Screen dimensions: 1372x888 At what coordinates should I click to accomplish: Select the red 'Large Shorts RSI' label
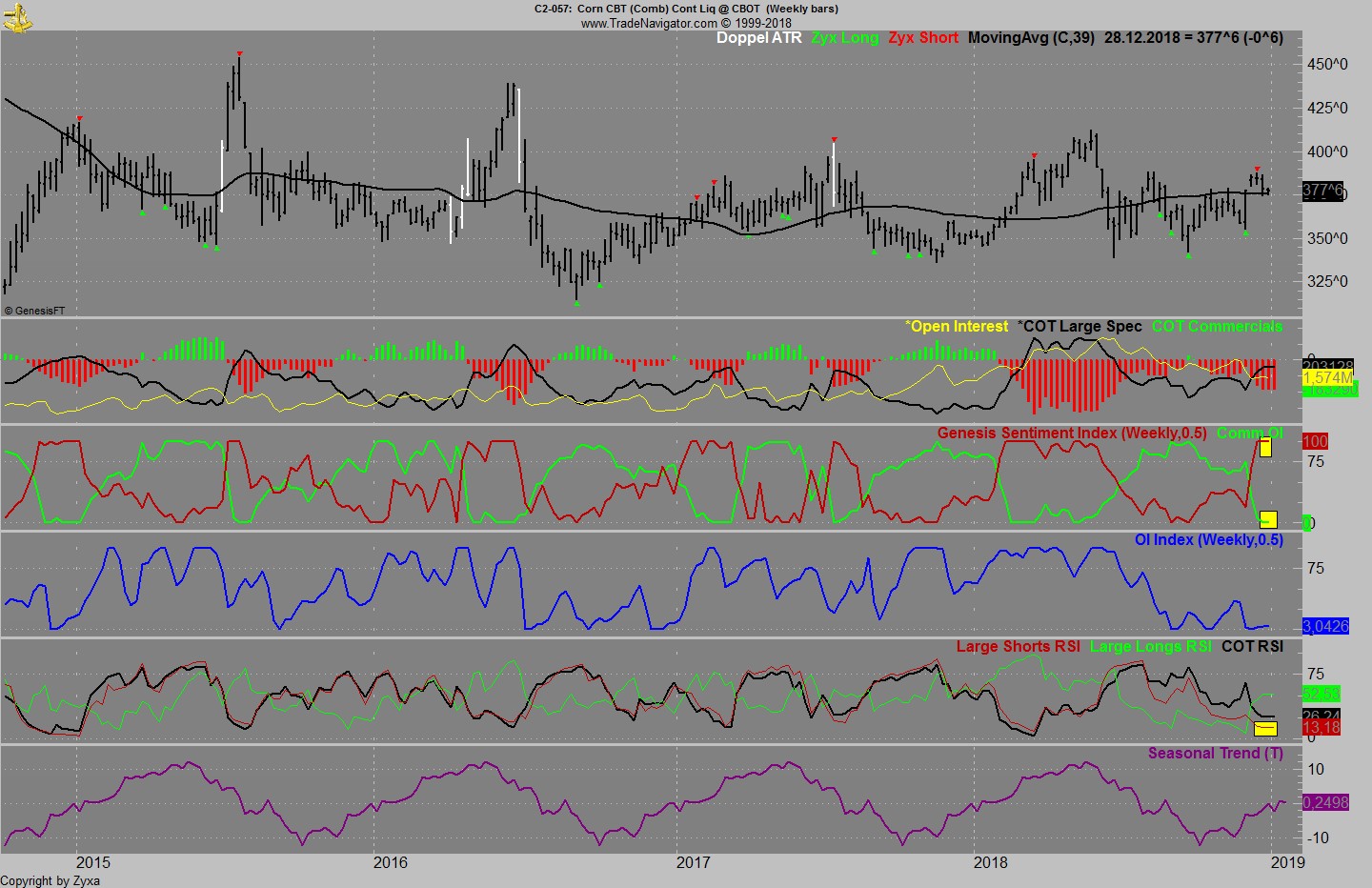coord(1019,647)
